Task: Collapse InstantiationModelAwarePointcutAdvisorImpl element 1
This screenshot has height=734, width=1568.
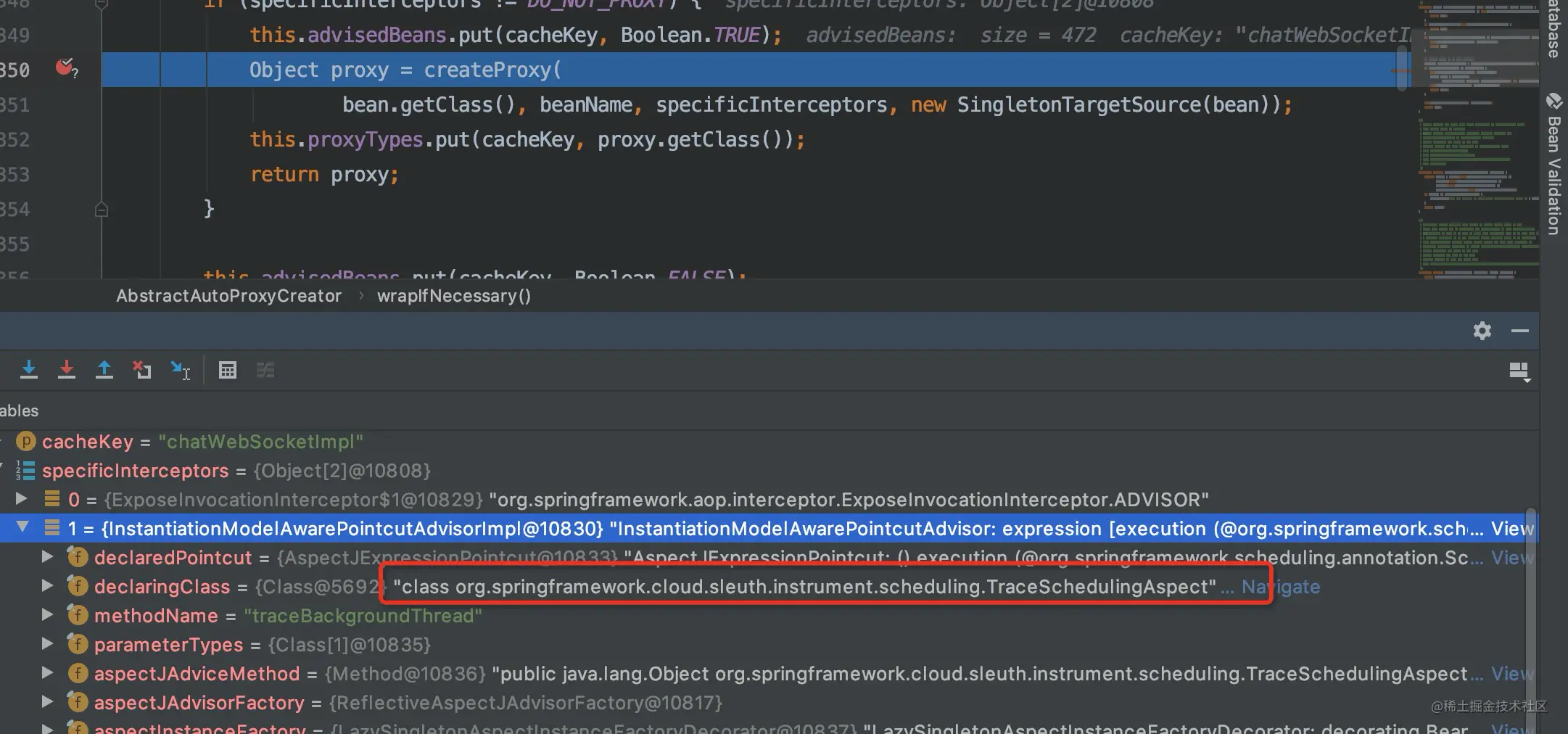Action: tap(22, 527)
